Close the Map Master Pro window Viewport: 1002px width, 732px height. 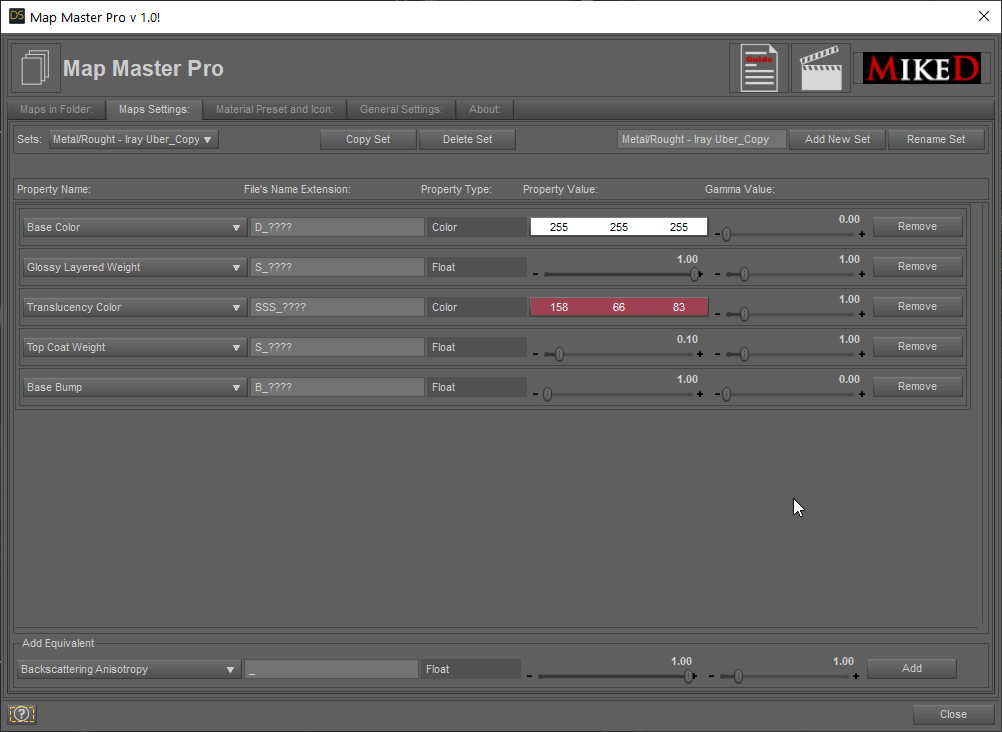[x=983, y=17]
